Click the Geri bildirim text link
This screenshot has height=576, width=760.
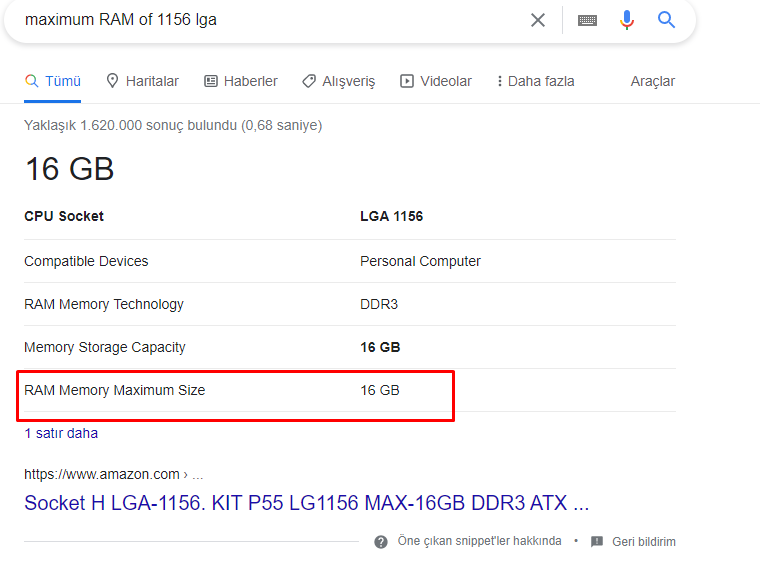(x=644, y=542)
